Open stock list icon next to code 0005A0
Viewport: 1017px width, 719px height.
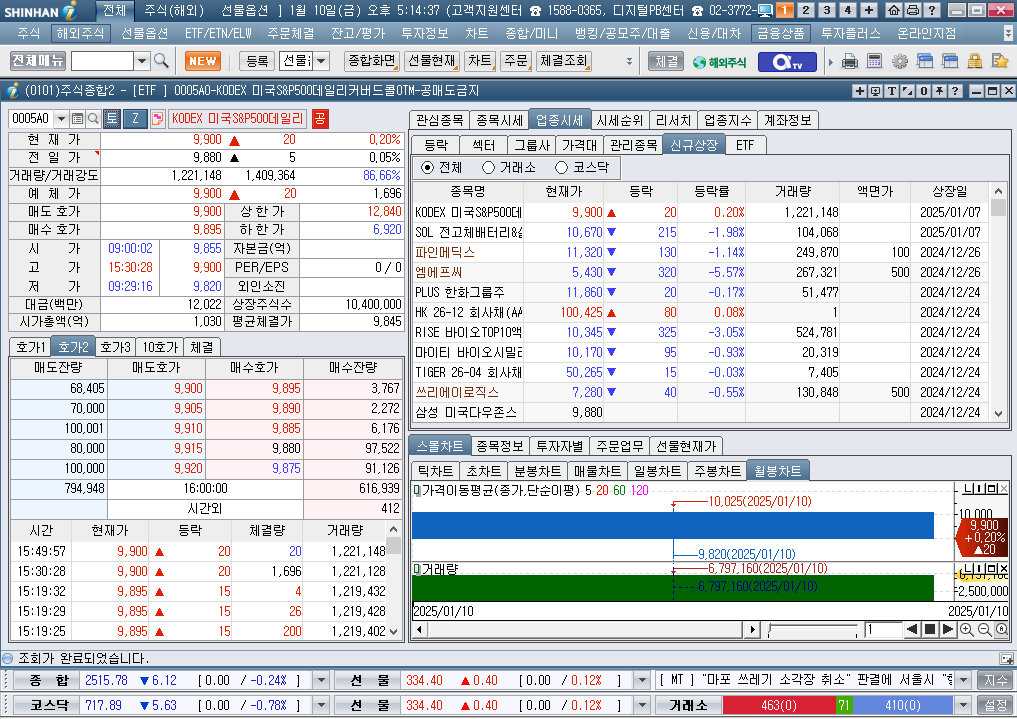78,119
